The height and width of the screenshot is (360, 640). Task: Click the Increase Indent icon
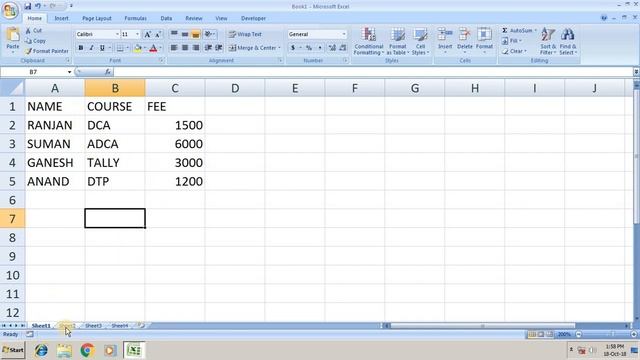(x=219, y=48)
